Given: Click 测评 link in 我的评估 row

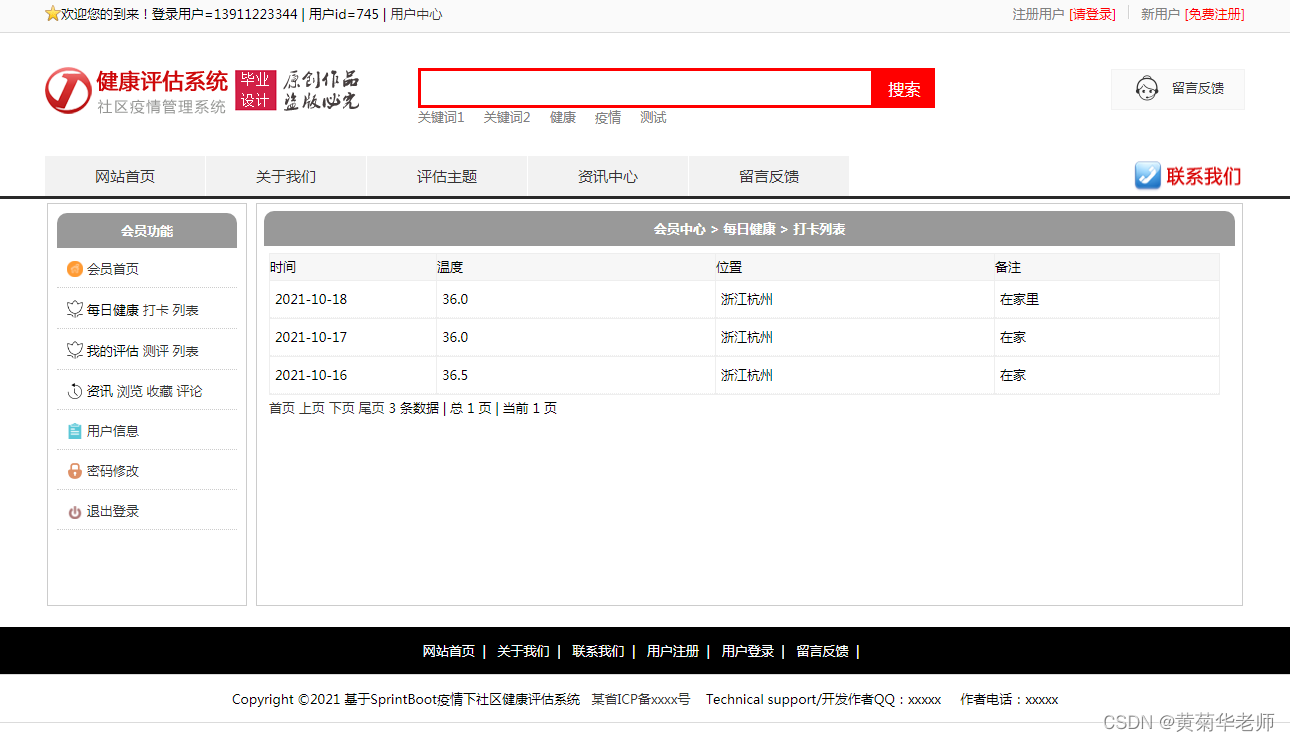Looking at the screenshot, I should coord(156,351).
